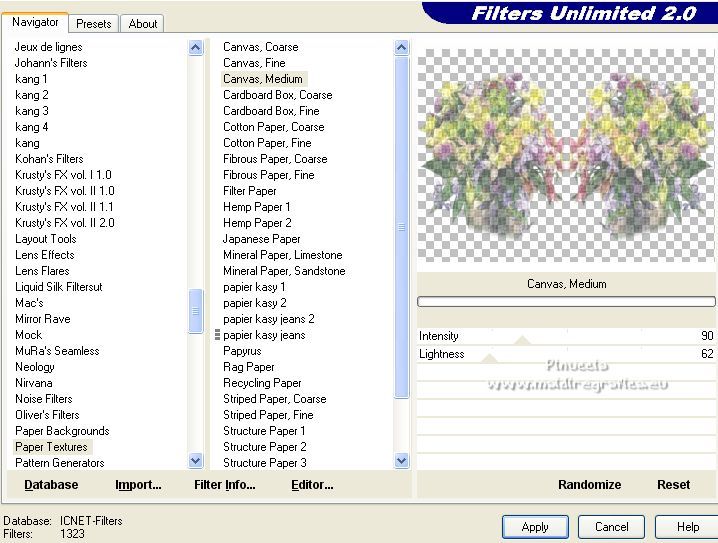Open the Presets tab
Image resolution: width=718 pixels, height=543 pixels.
[94, 24]
